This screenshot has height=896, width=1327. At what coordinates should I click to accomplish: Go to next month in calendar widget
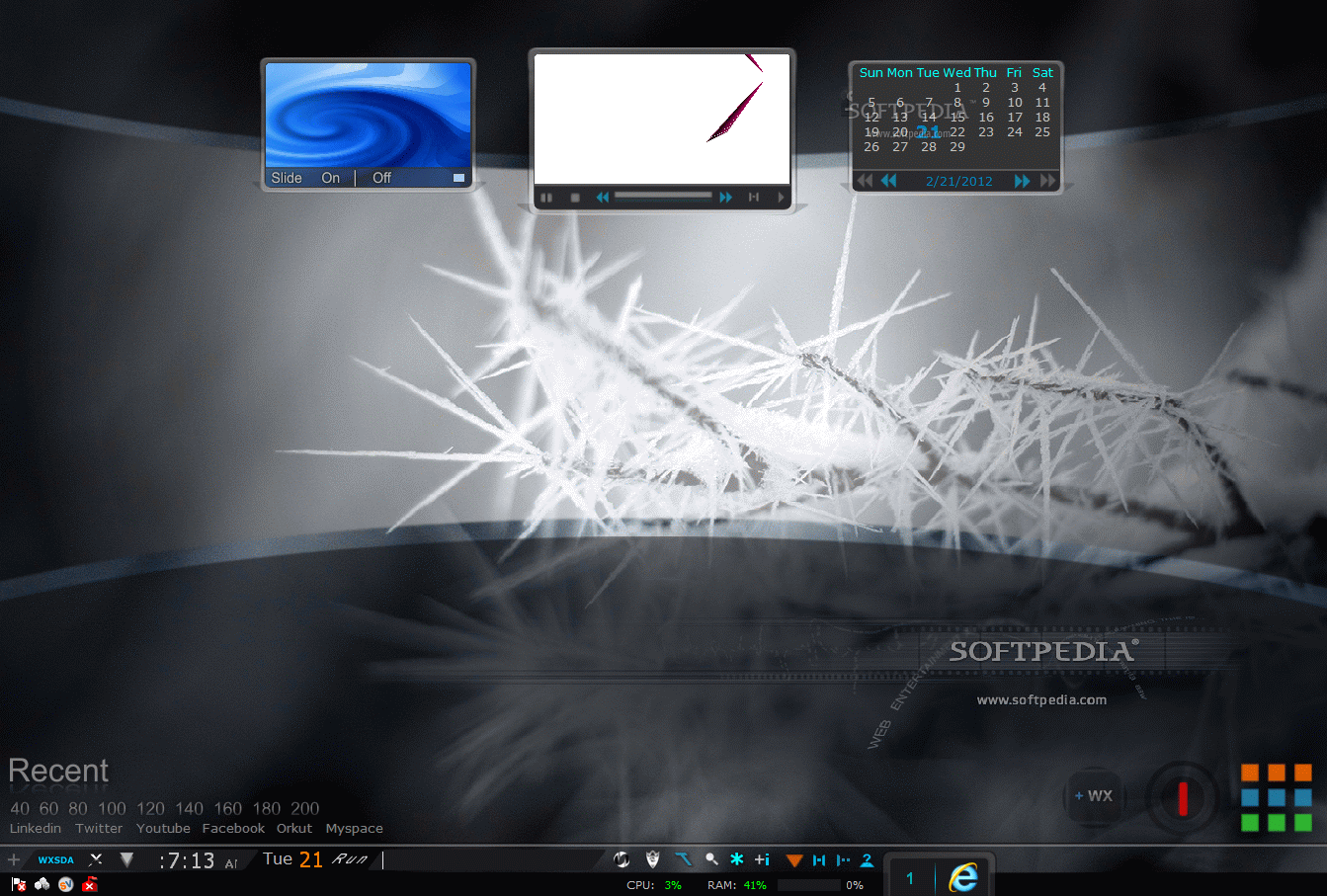click(x=1023, y=181)
